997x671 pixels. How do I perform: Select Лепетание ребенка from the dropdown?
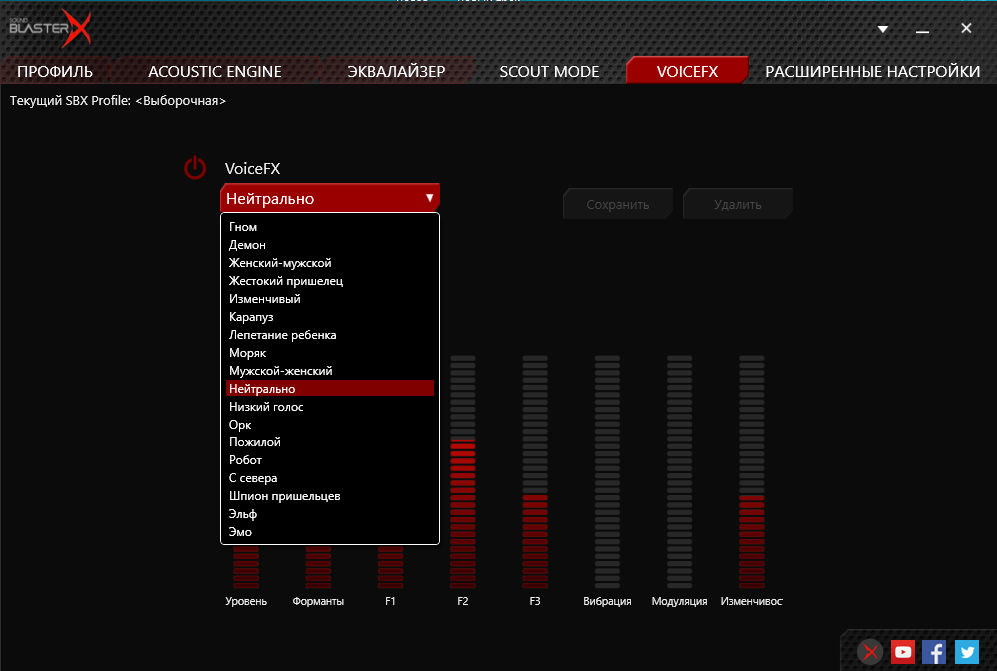click(330, 335)
